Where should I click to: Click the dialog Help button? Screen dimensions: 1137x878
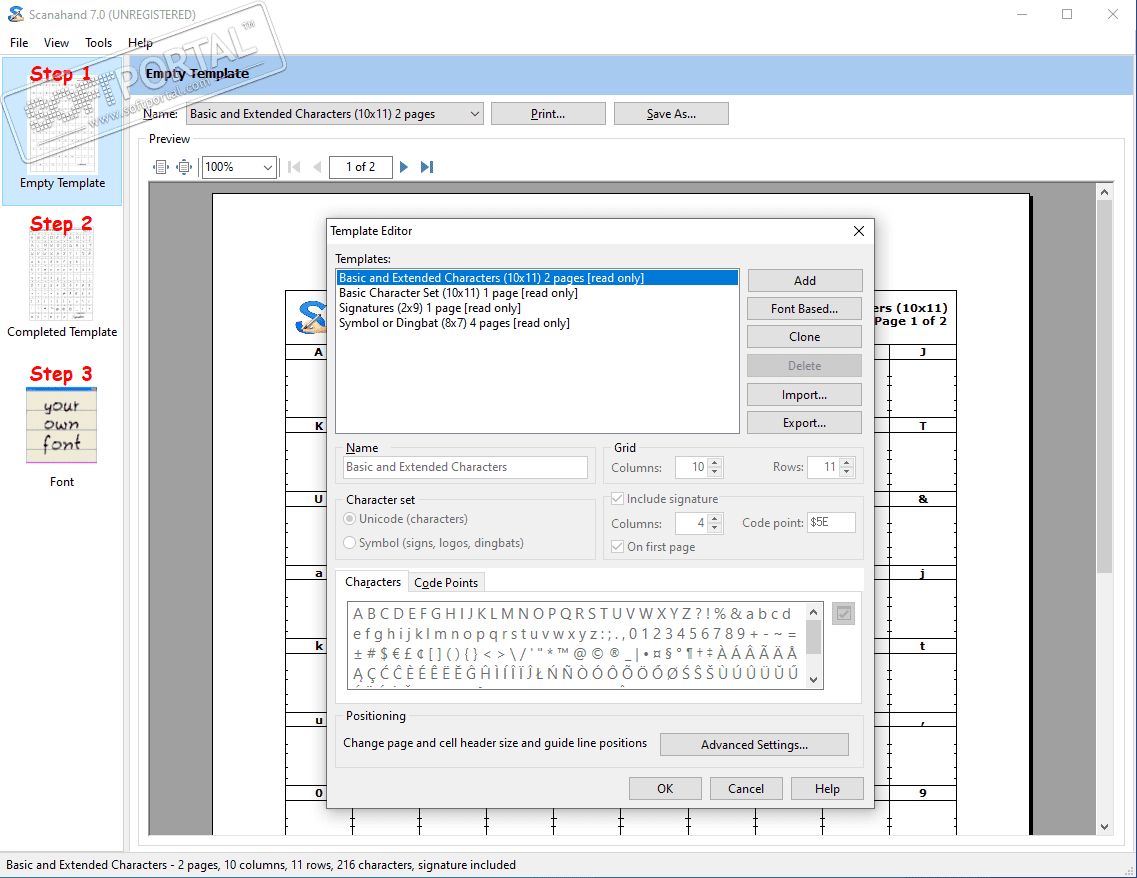point(827,789)
